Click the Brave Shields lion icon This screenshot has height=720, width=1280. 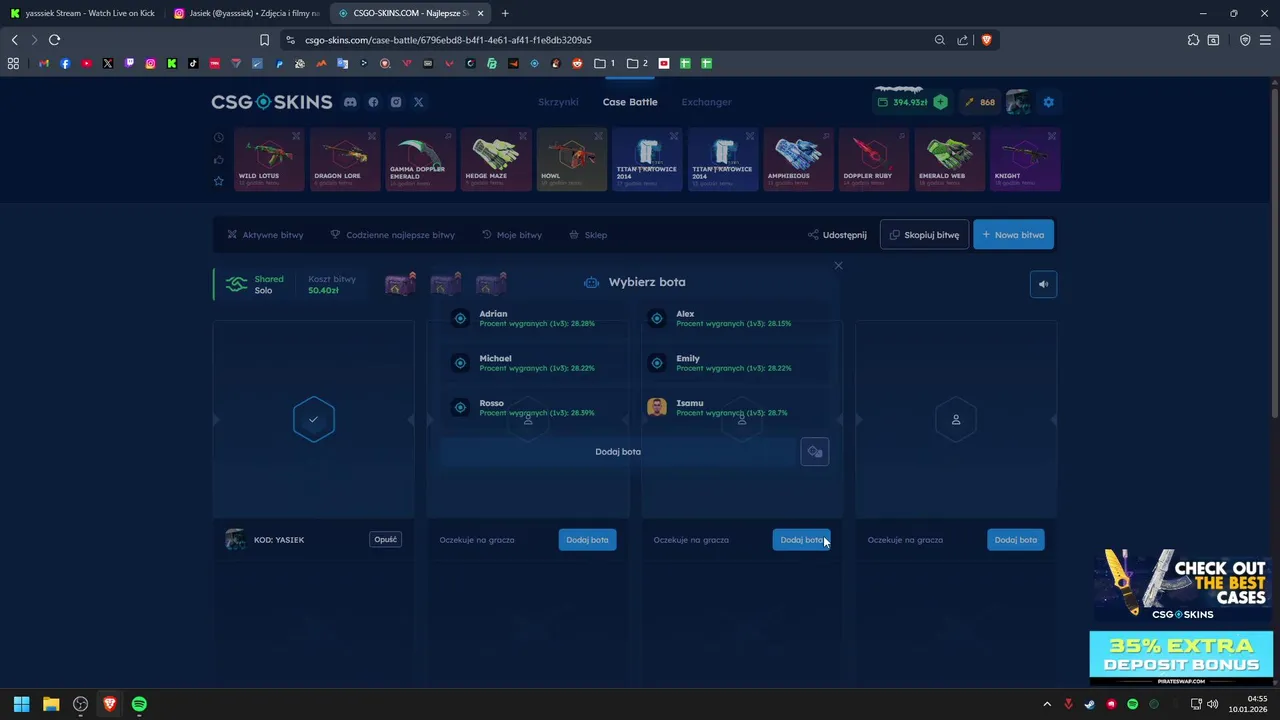tap(986, 40)
